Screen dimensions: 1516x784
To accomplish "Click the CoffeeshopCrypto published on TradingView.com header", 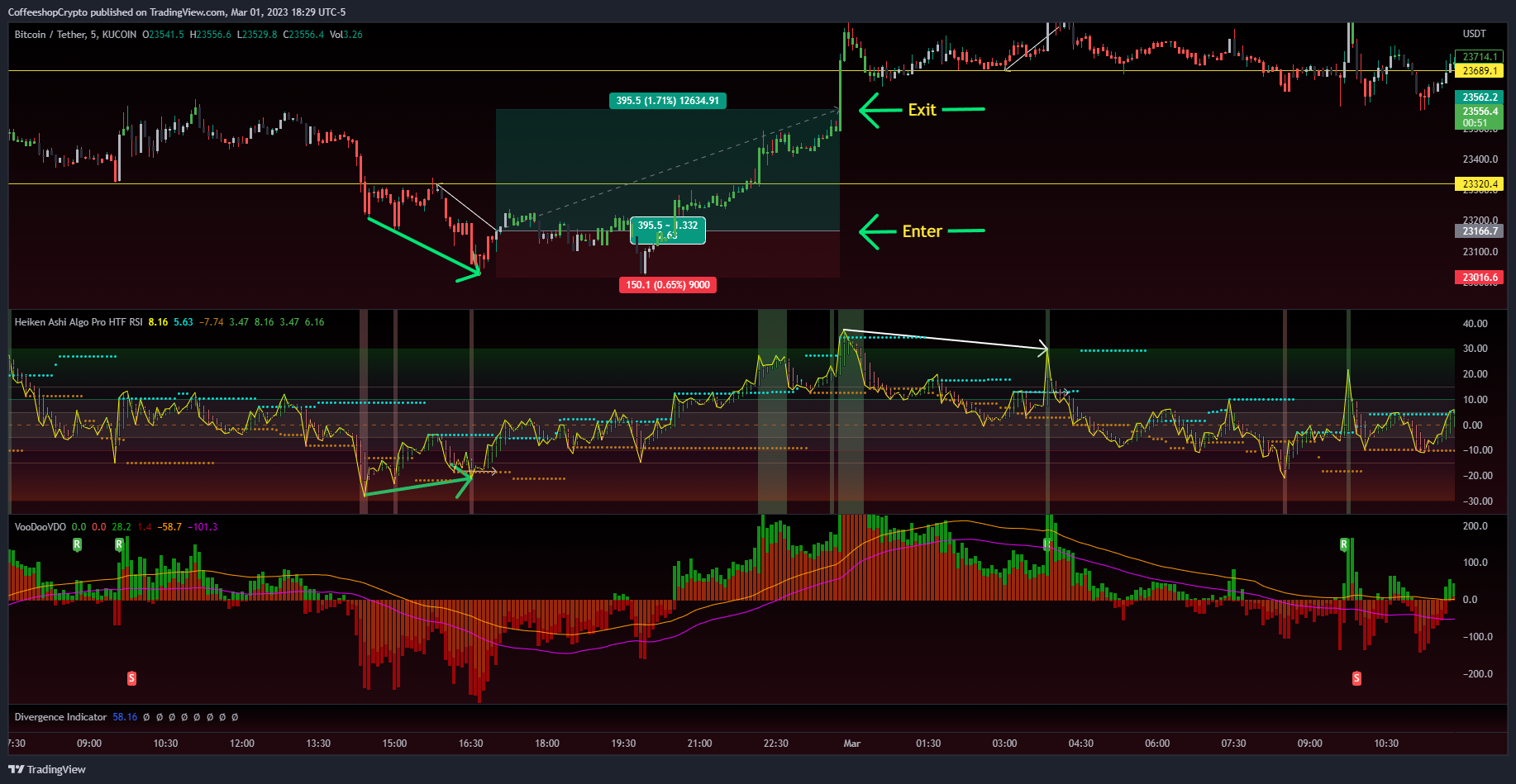I will click(x=177, y=12).
